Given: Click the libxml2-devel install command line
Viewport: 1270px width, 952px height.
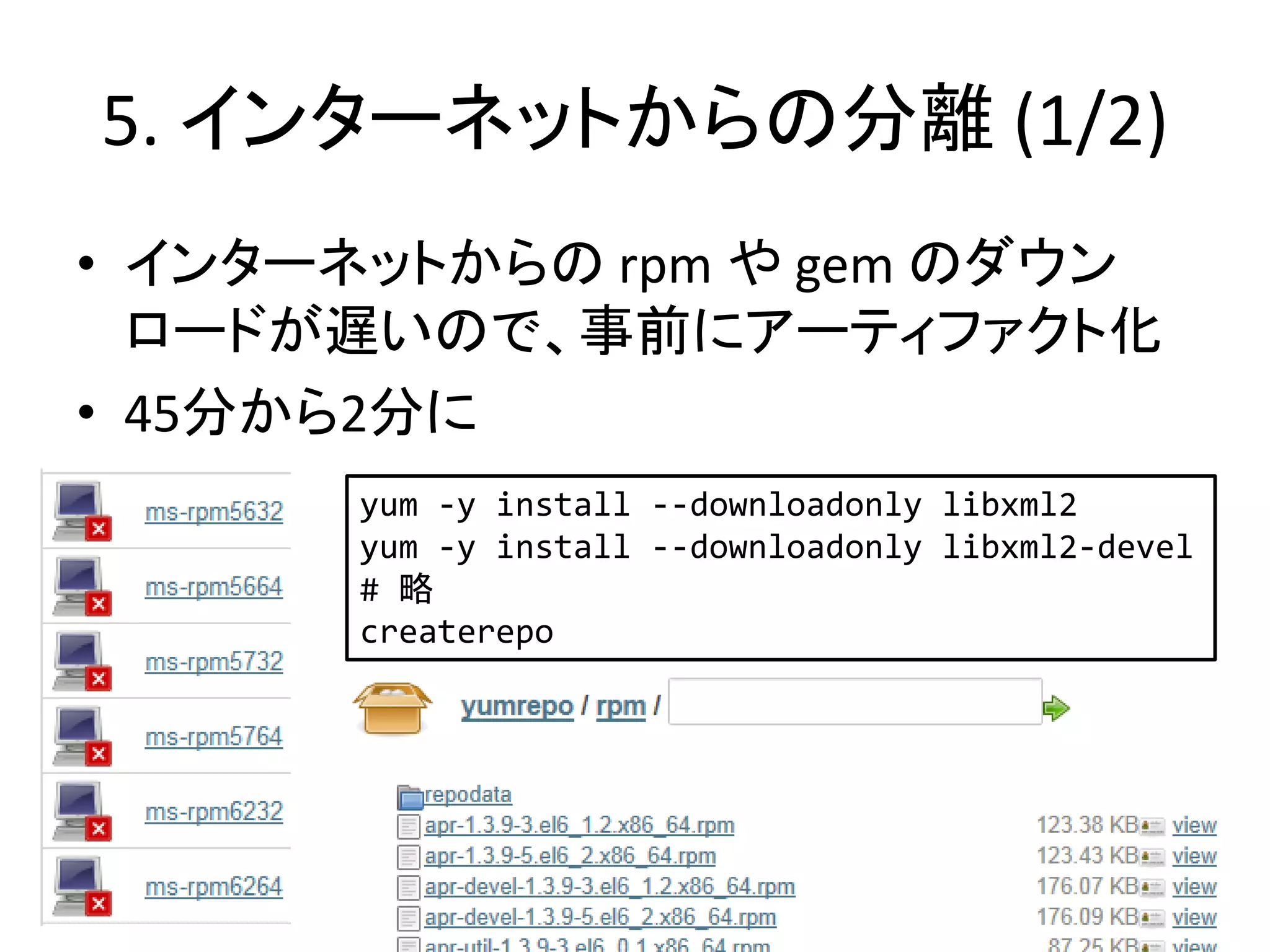Looking at the screenshot, I should (x=776, y=548).
